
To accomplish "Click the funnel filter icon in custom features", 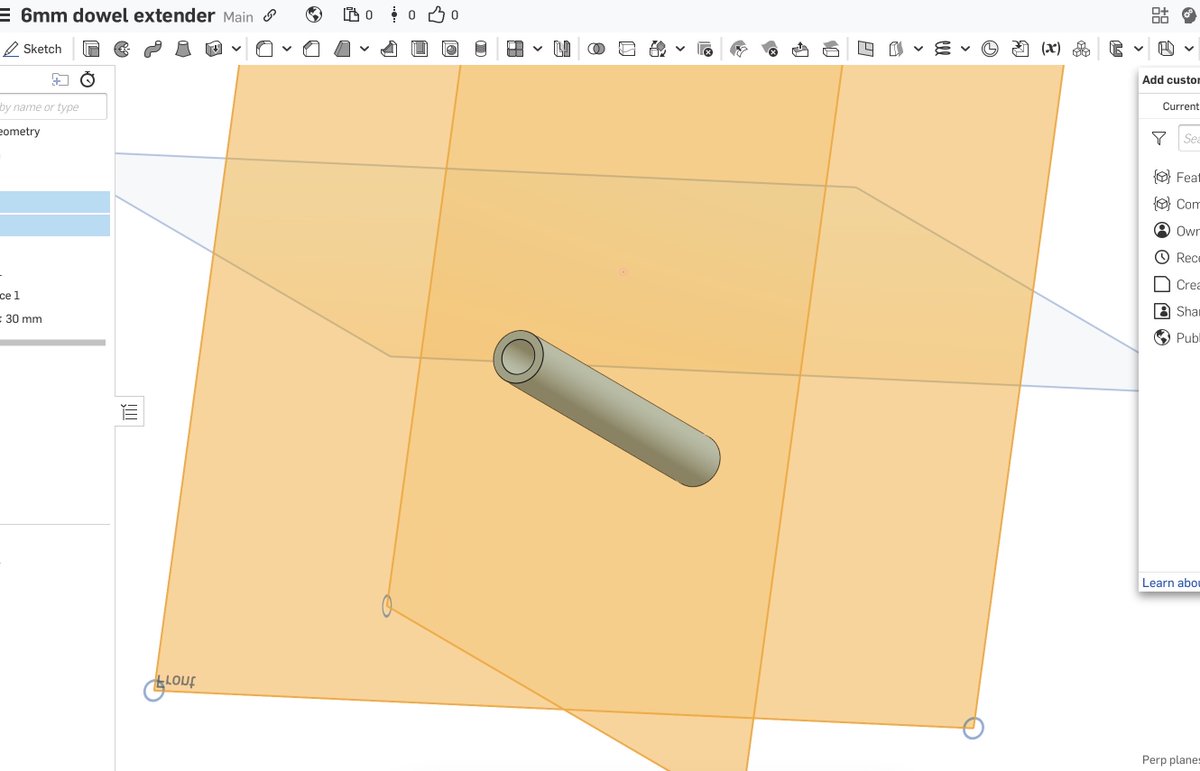I will point(1159,139).
